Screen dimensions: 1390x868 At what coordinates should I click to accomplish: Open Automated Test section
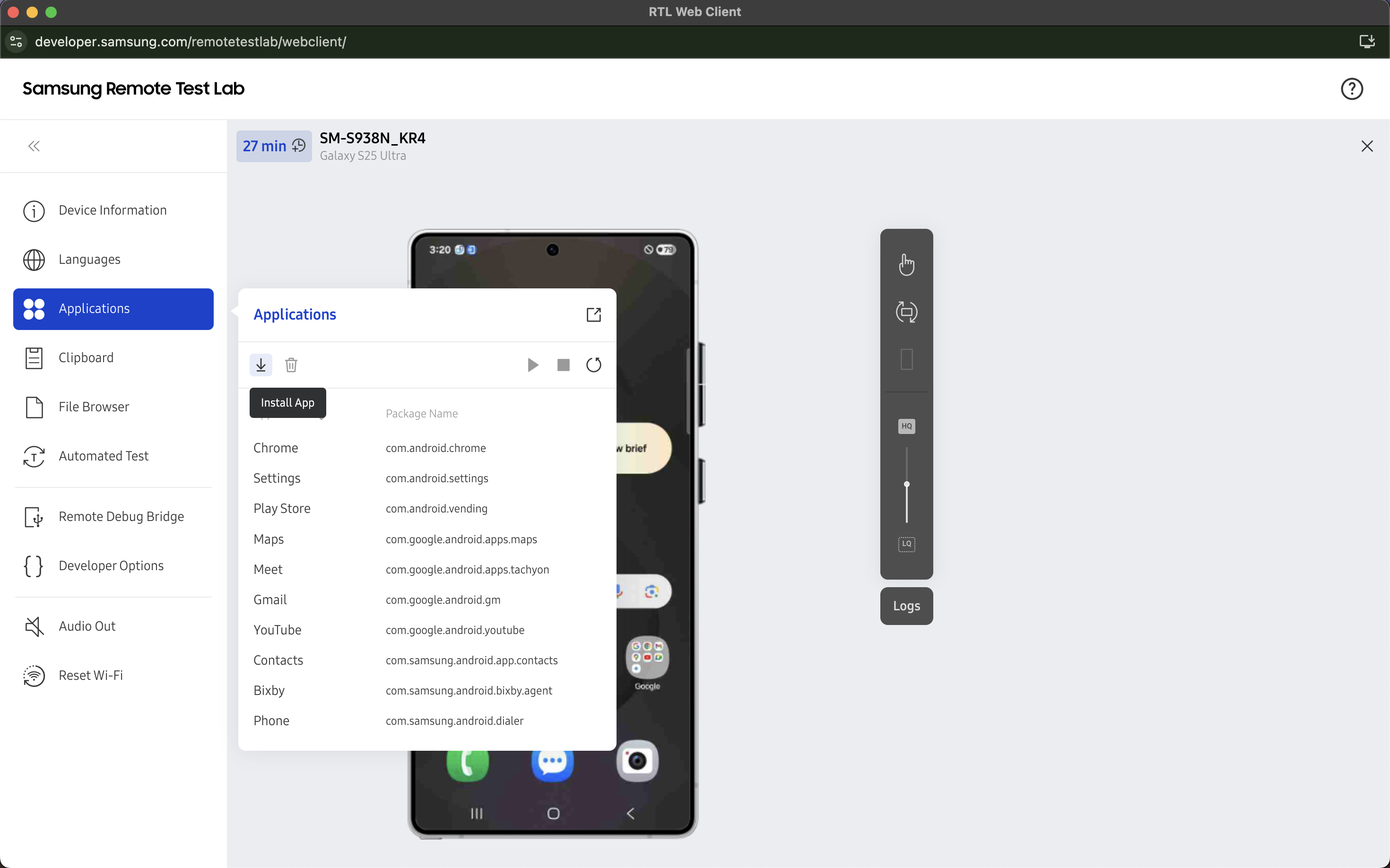113,456
